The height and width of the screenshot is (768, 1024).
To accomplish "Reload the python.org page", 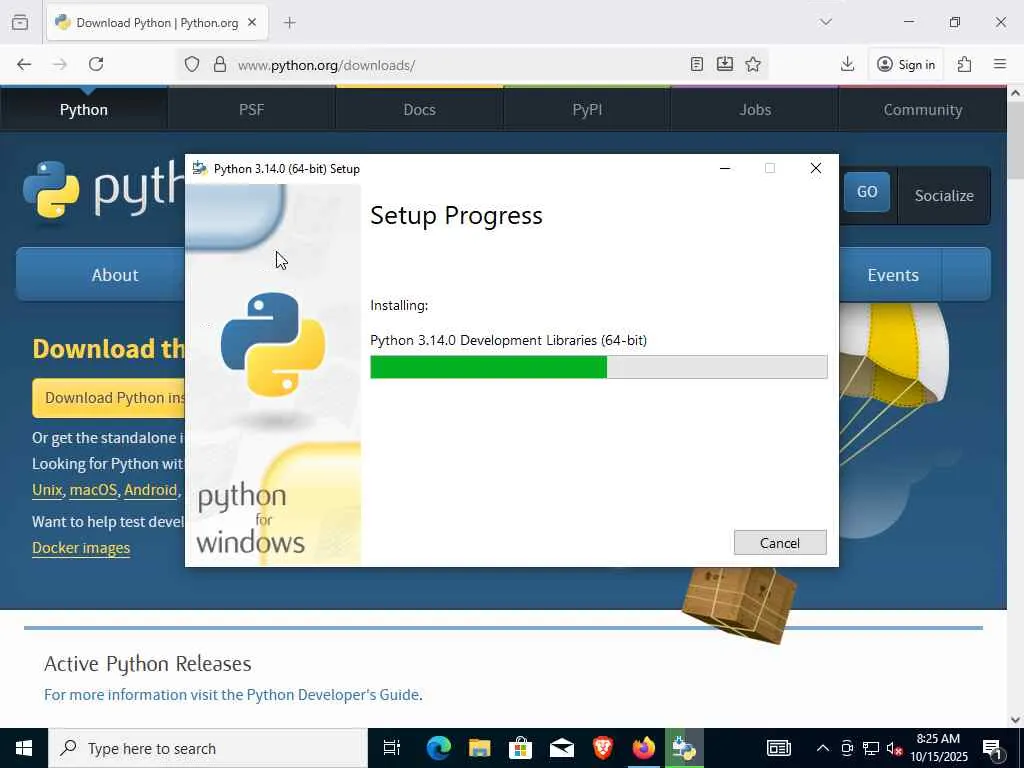I will [96, 64].
